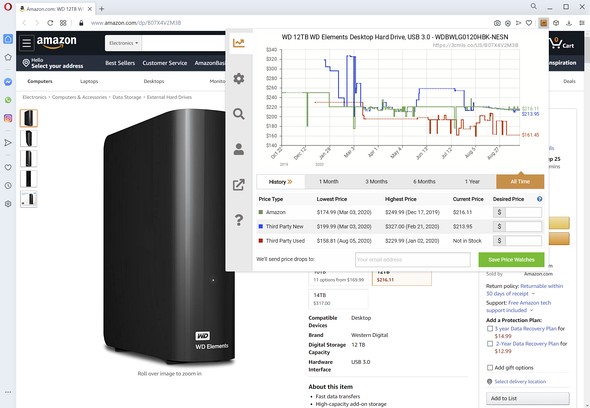The width and height of the screenshot is (590, 408).
Task: Open Camelizer search magnifier icon
Action: click(239, 114)
